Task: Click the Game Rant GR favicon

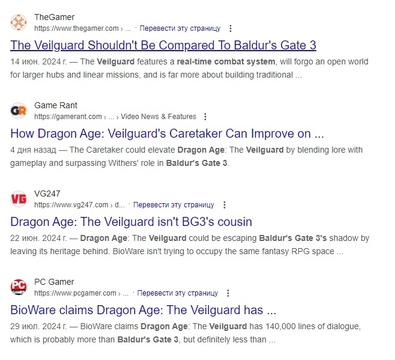Action: tap(18, 111)
